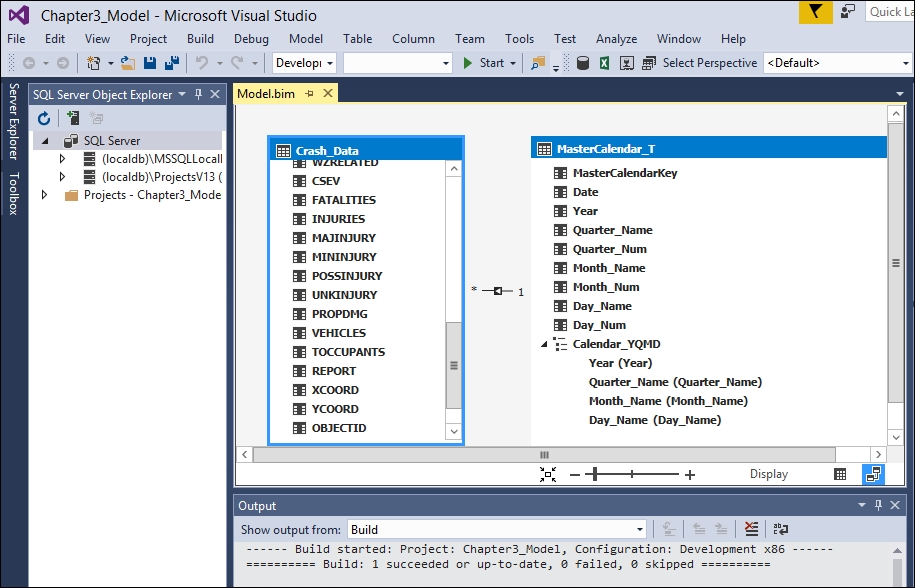Click the diagram zoom slider handle
This screenshot has width=915, height=588.
pyautogui.click(x=595, y=474)
